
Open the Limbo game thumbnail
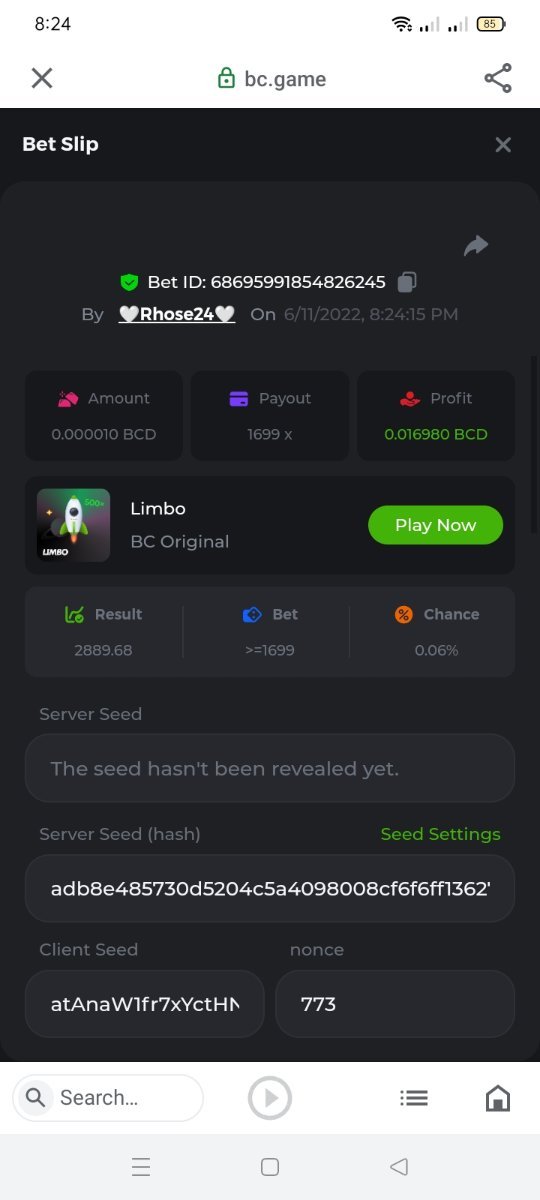(x=73, y=525)
